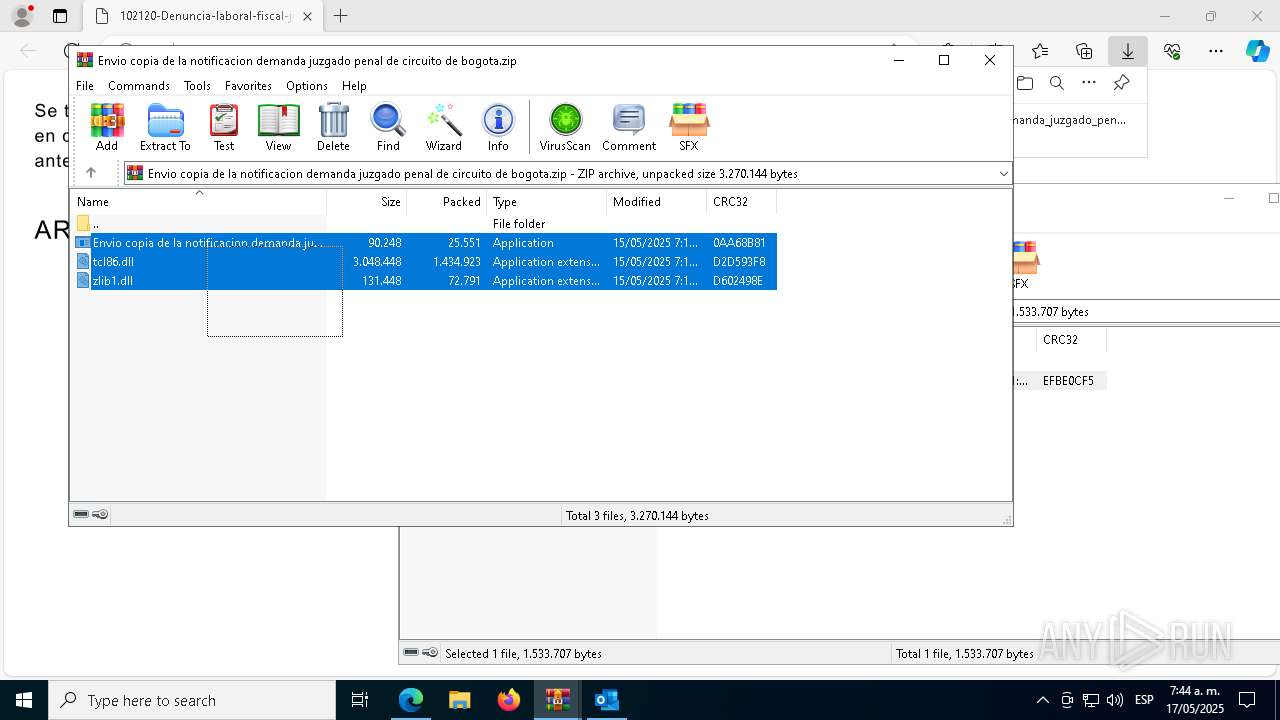Screen dimensions: 1280x720
Task: Open Edge browser essentials icon
Action: [1172, 51]
